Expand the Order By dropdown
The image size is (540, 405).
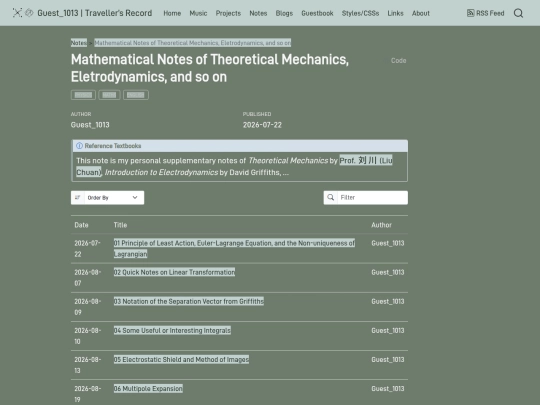[107, 198]
